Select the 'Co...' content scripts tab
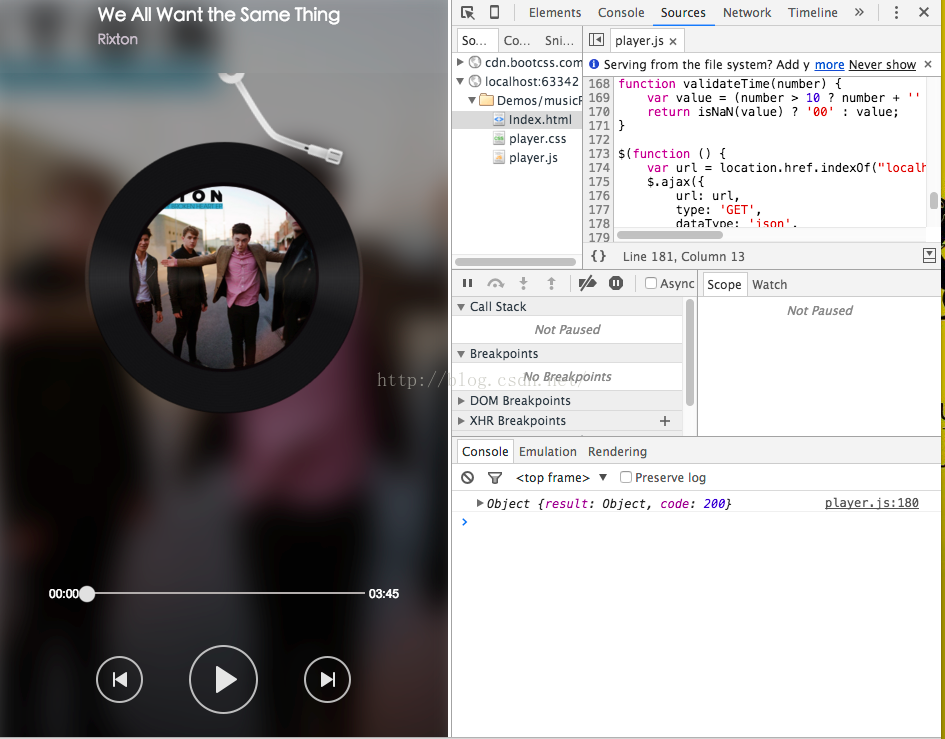Screen dimensions: 945x739 tap(516, 40)
